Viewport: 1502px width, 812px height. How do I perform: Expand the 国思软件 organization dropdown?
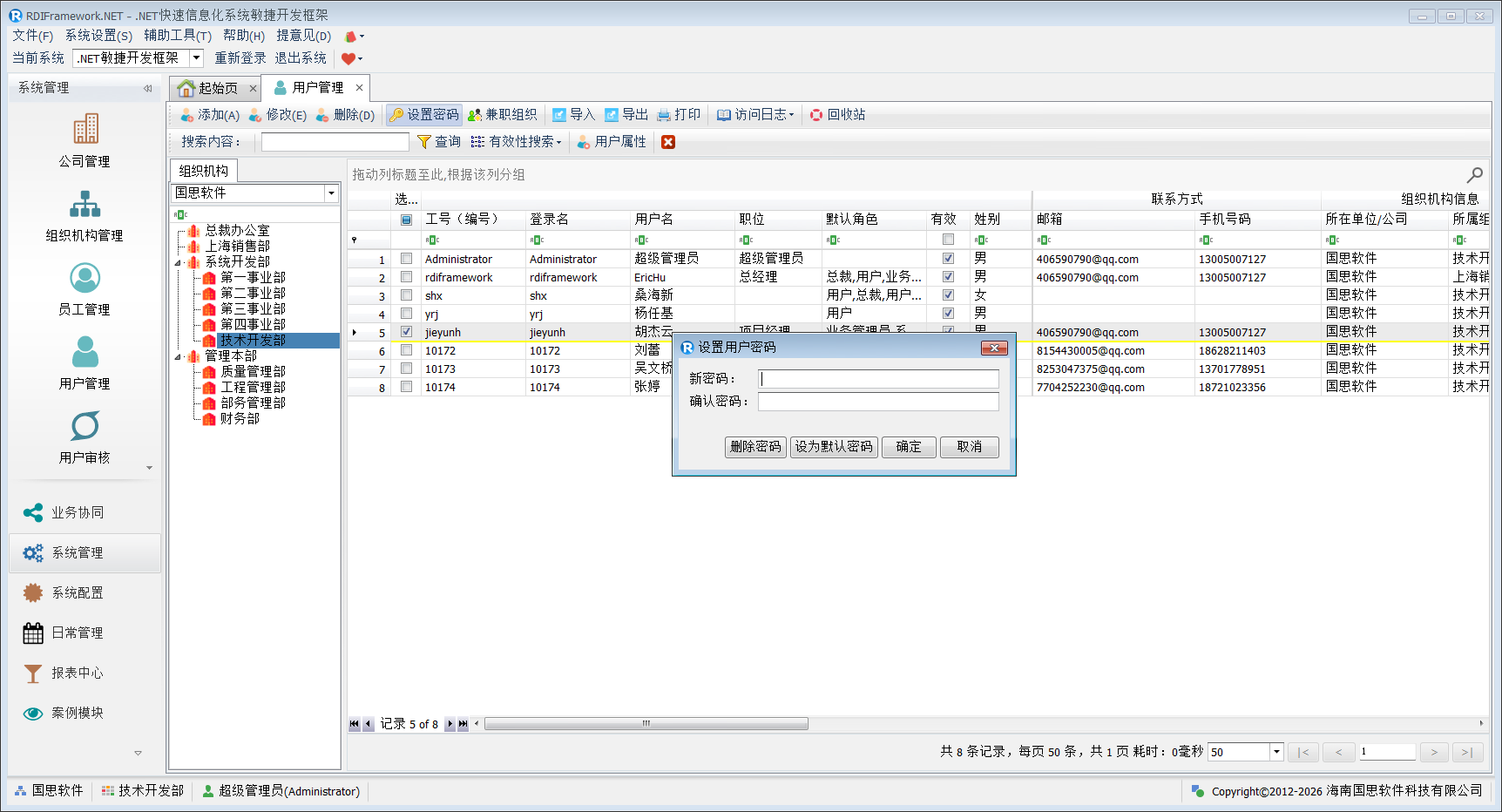pyautogui.click(x=331, y=193)
